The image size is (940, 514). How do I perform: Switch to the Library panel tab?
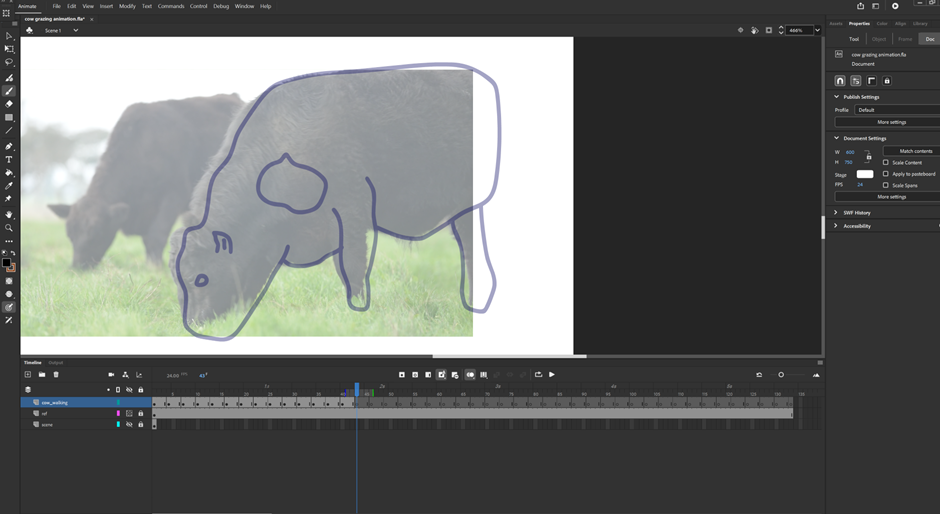(x=919, y=23)
